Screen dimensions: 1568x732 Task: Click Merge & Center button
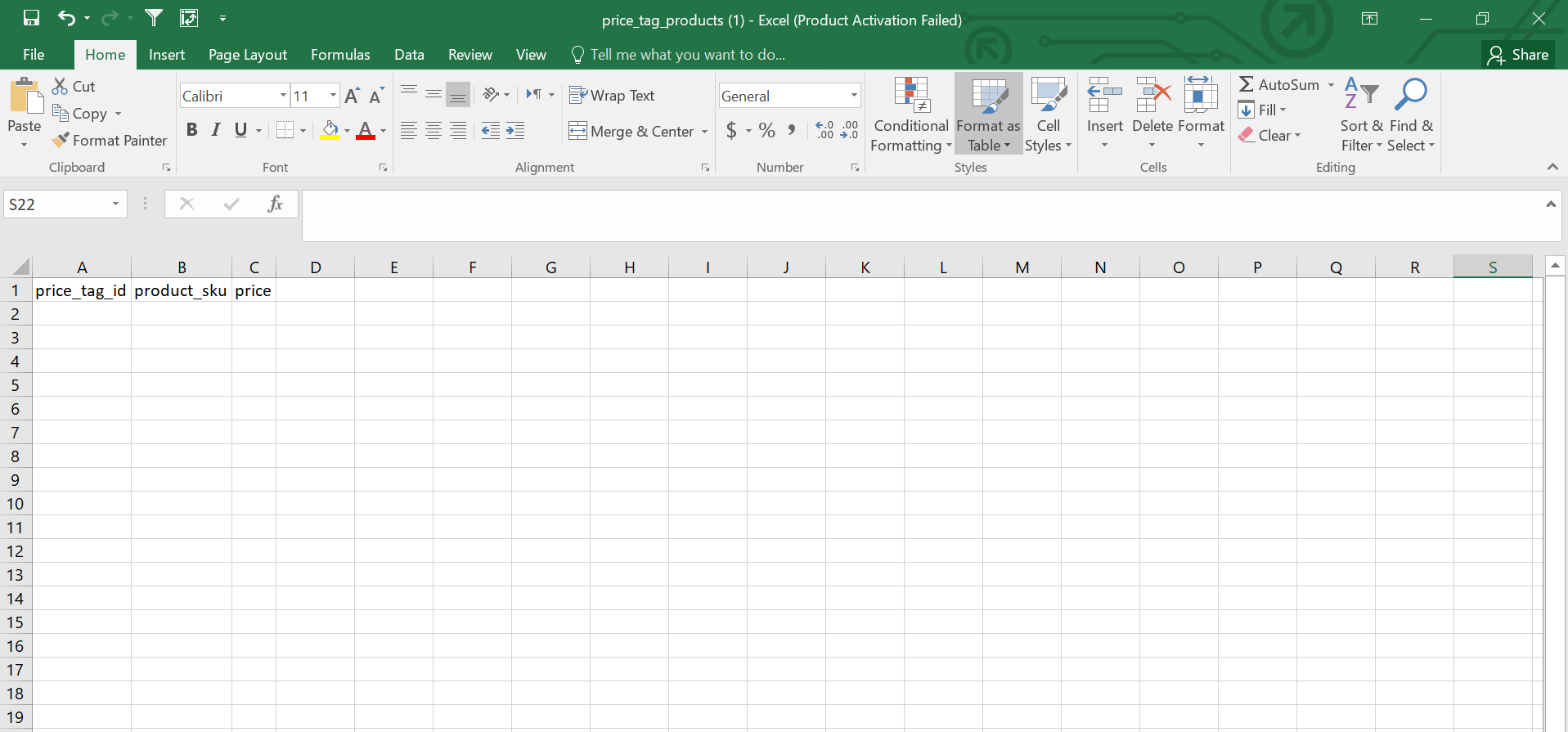click(x=631, y=131)
